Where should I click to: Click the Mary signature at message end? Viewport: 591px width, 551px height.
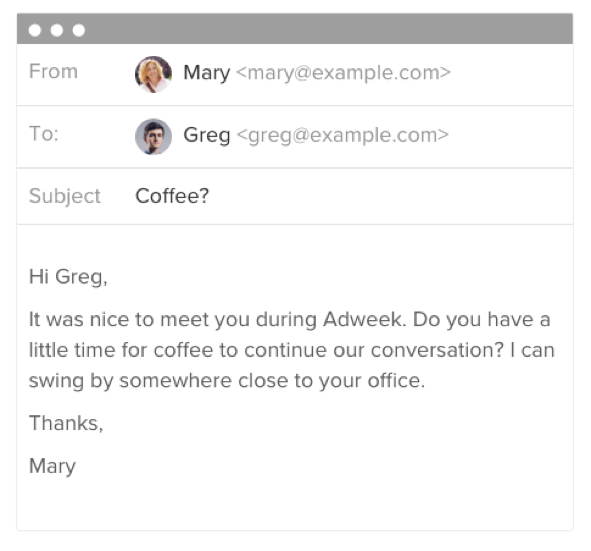(x=52, y=467)
